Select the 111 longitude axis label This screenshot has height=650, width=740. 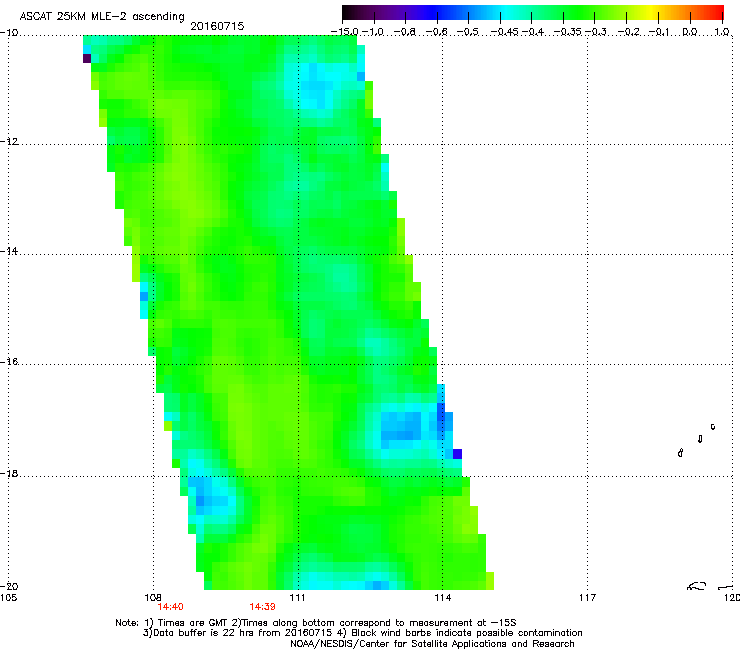coord(297,598)
